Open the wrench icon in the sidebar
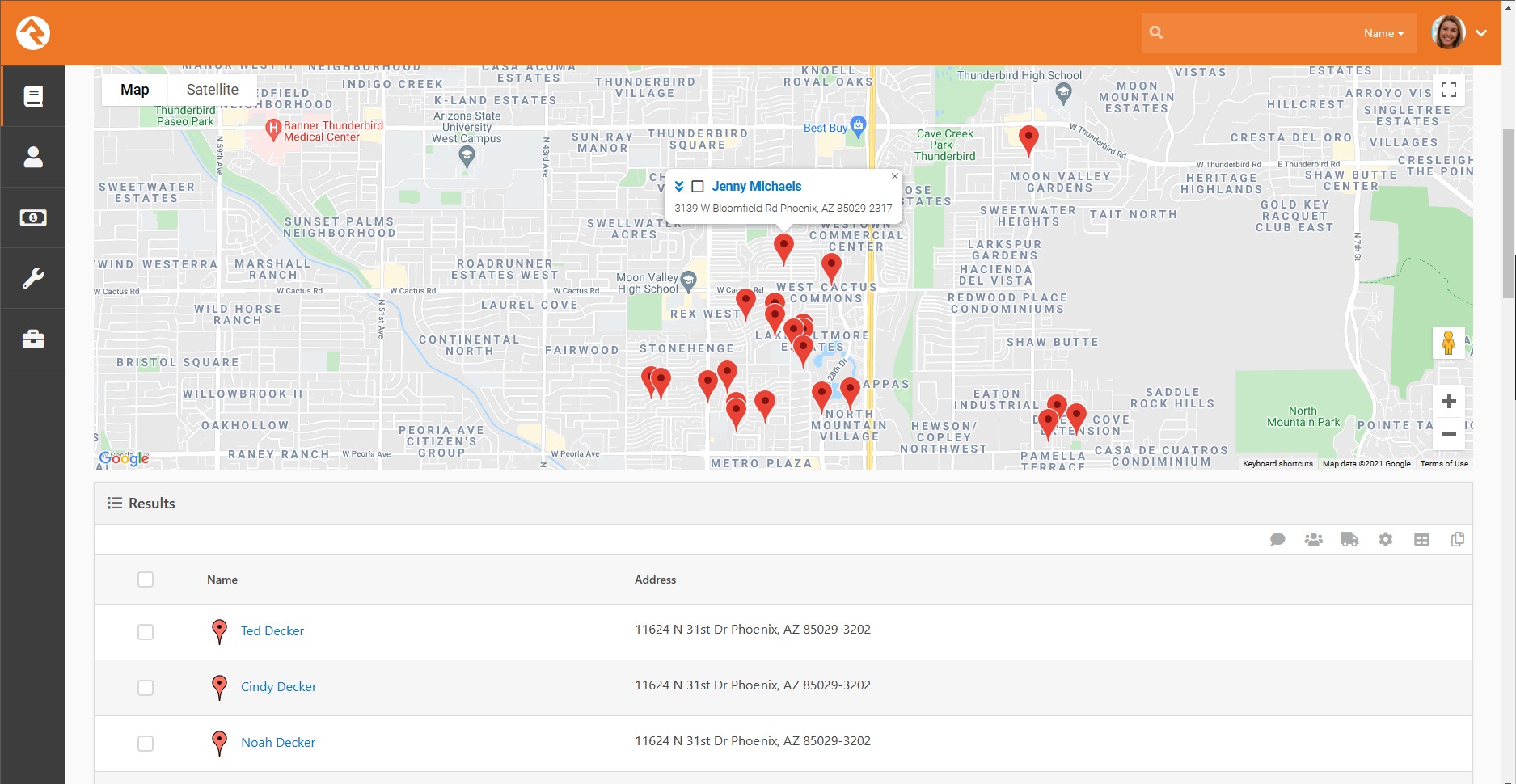1516x784 pixels. (33, 278)
